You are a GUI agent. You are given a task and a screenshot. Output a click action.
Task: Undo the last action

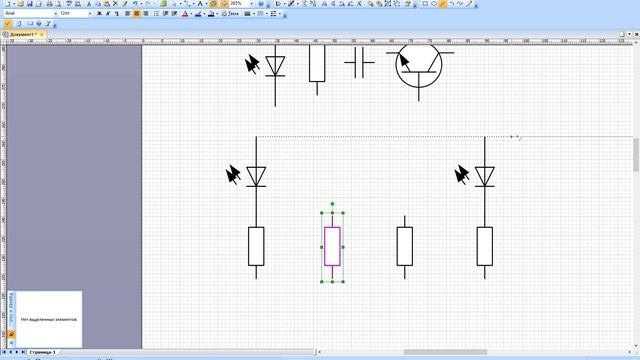point(135,4)
